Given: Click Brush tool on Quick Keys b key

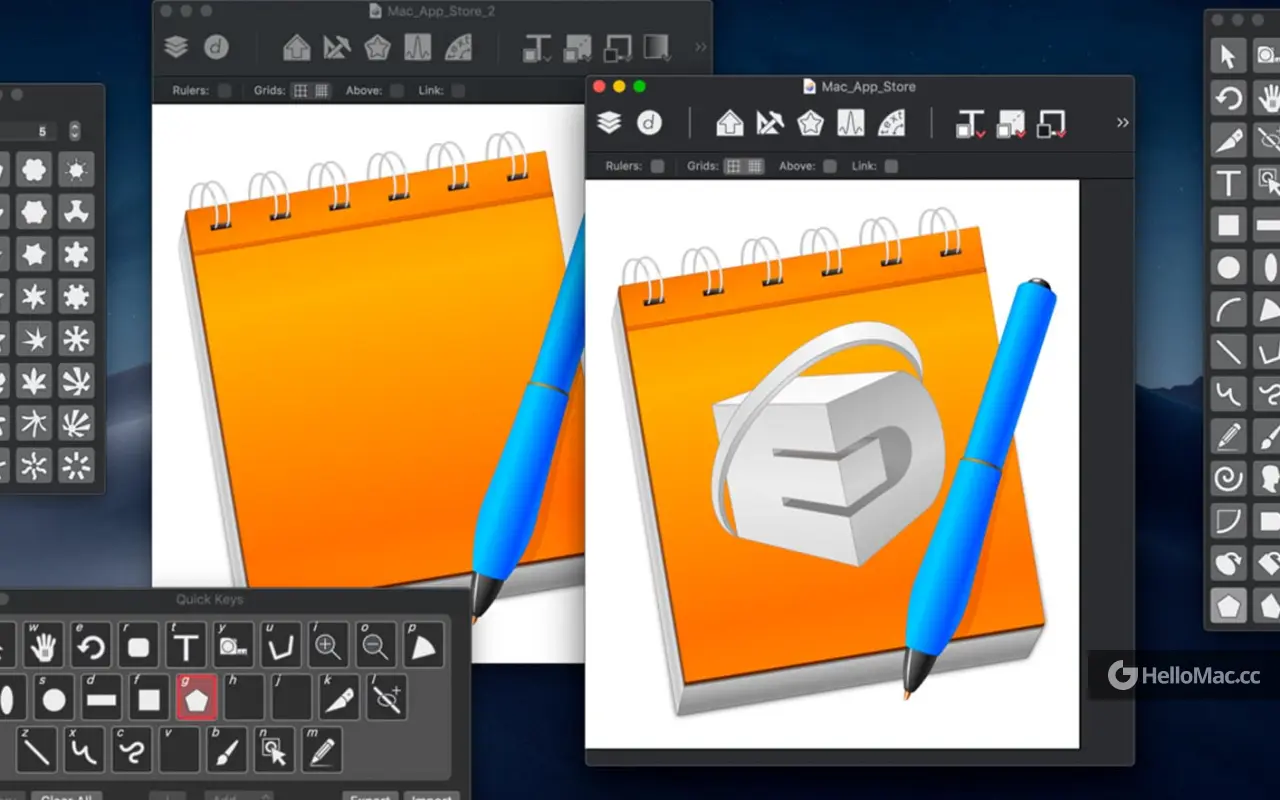Looking at the screenshot, I should click(x=227, y=749).
